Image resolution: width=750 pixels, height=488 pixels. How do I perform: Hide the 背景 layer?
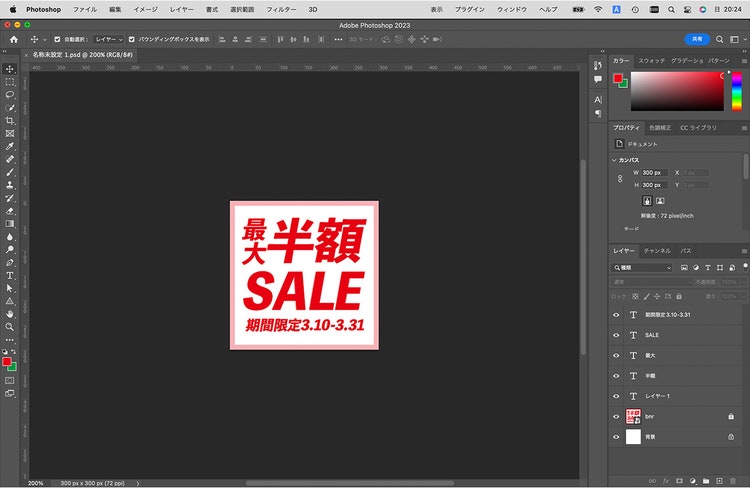pyautogui.click(x=616, y=437)
